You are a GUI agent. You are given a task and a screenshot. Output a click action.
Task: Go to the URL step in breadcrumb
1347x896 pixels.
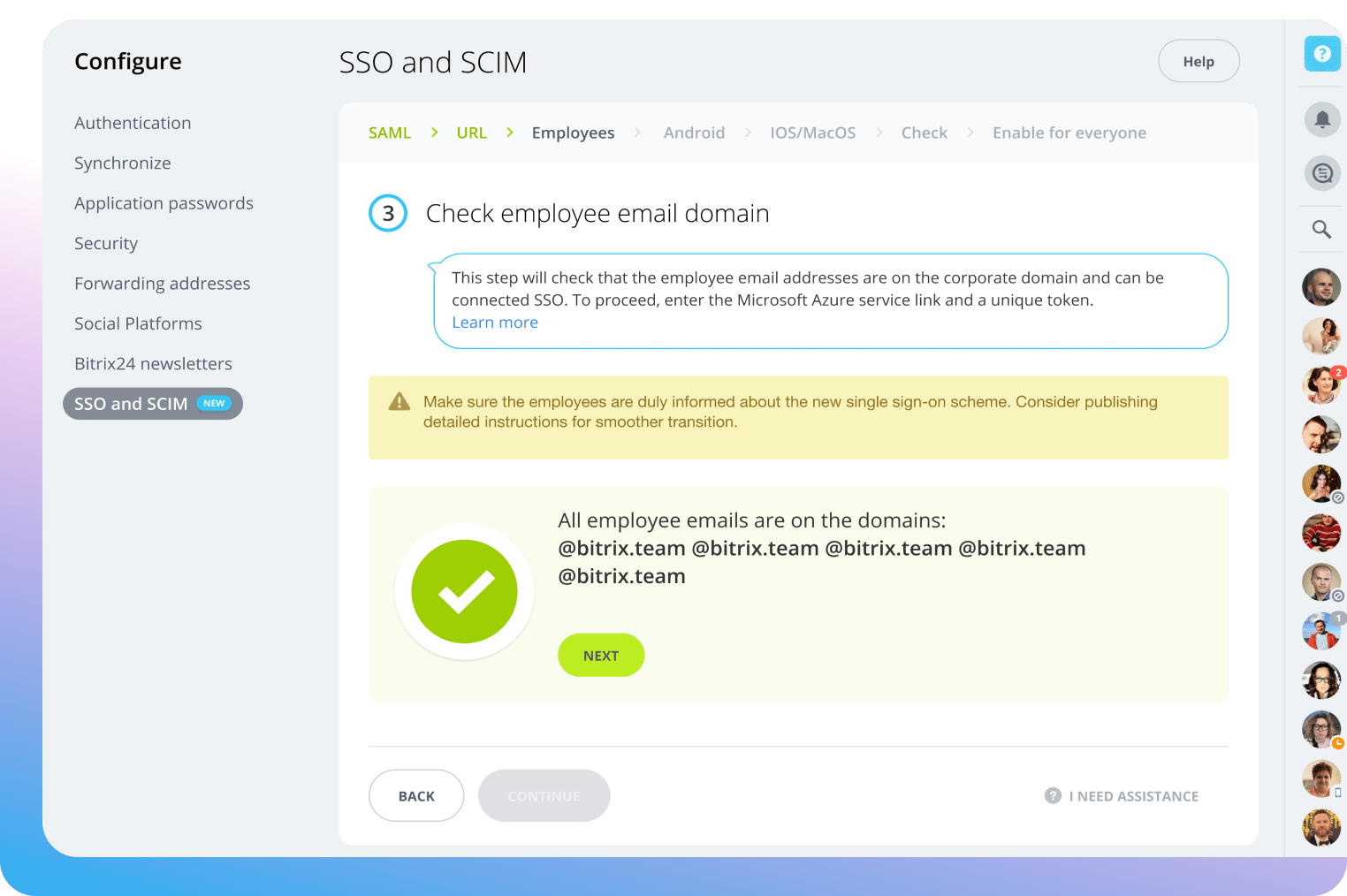coord(471,133)
